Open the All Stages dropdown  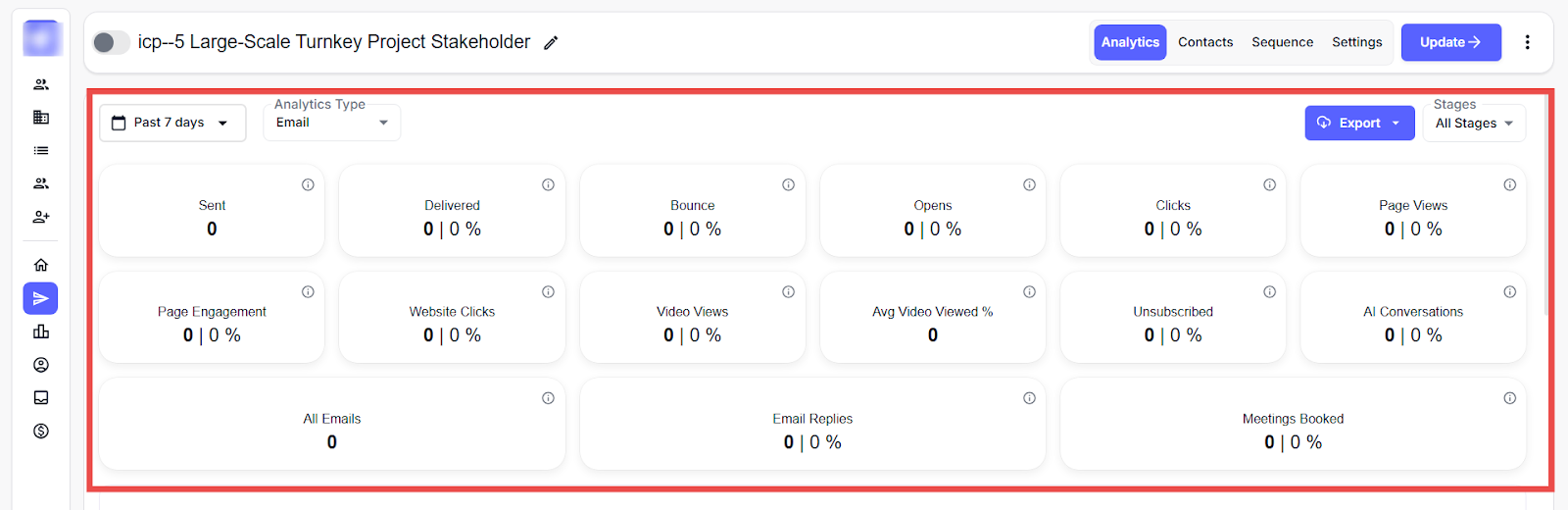1473,124
